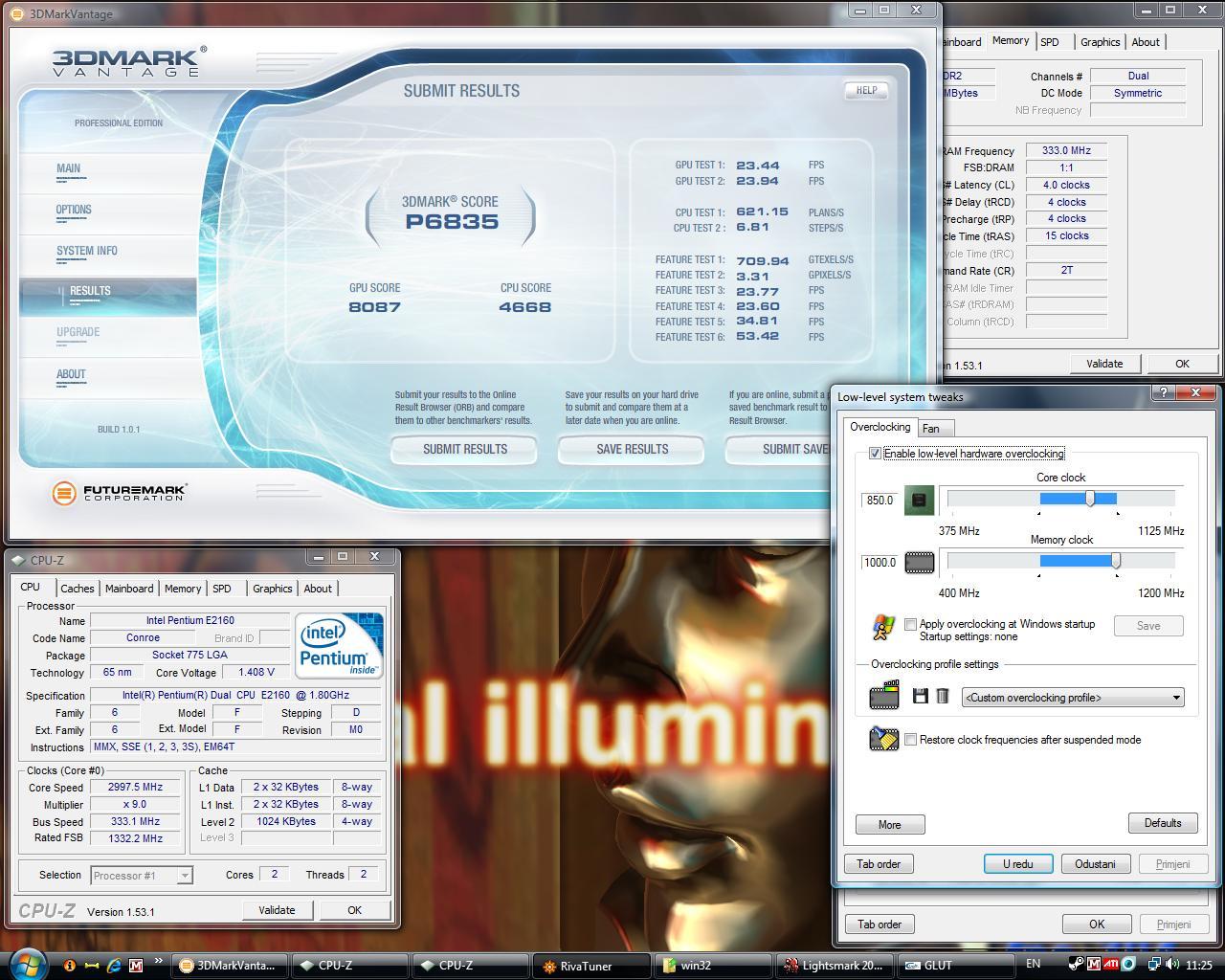
Task: Click the Core clock slider thumb
Action: [1090, 499]
